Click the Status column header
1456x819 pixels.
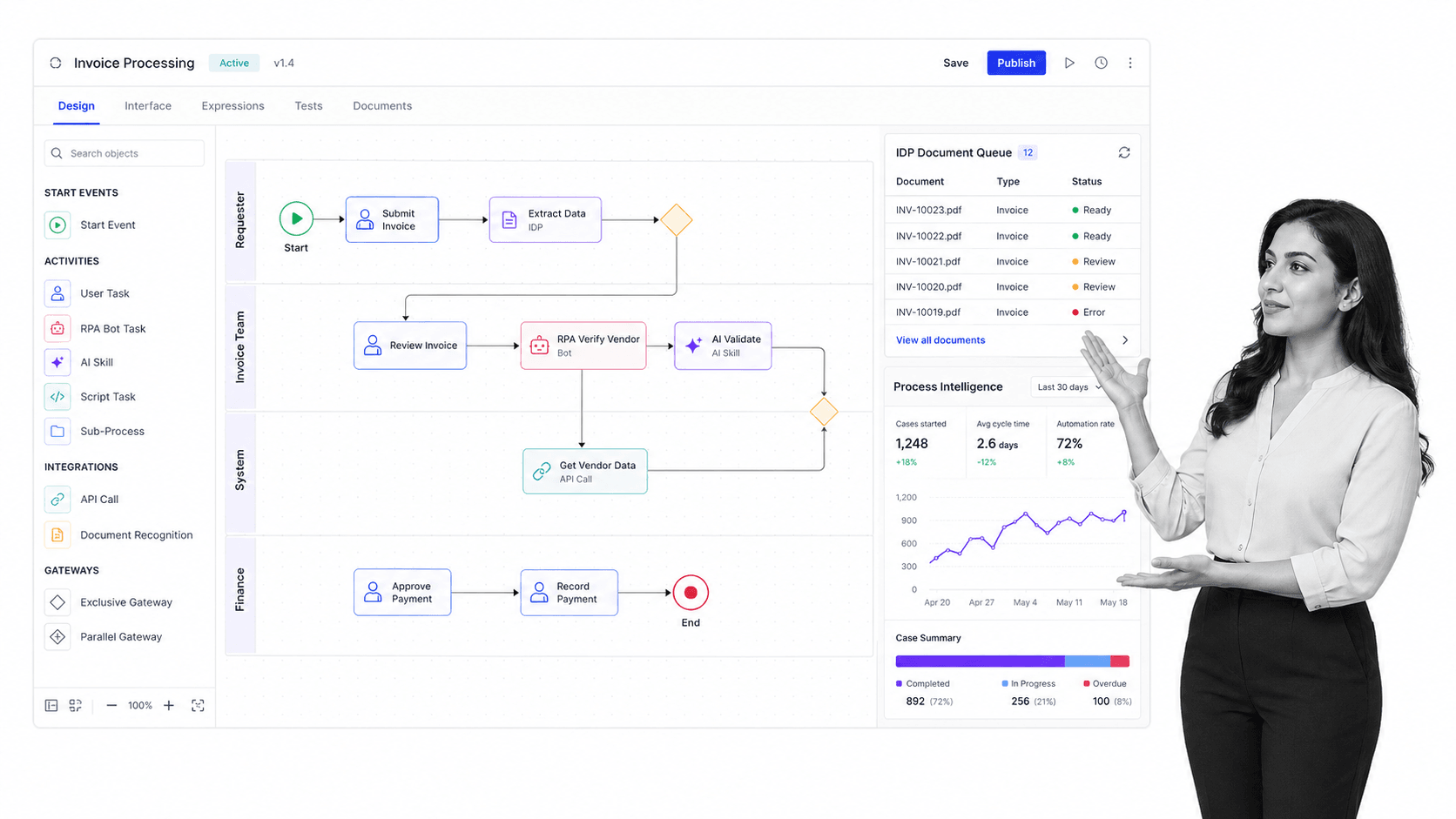click(x=1087, y=181)
